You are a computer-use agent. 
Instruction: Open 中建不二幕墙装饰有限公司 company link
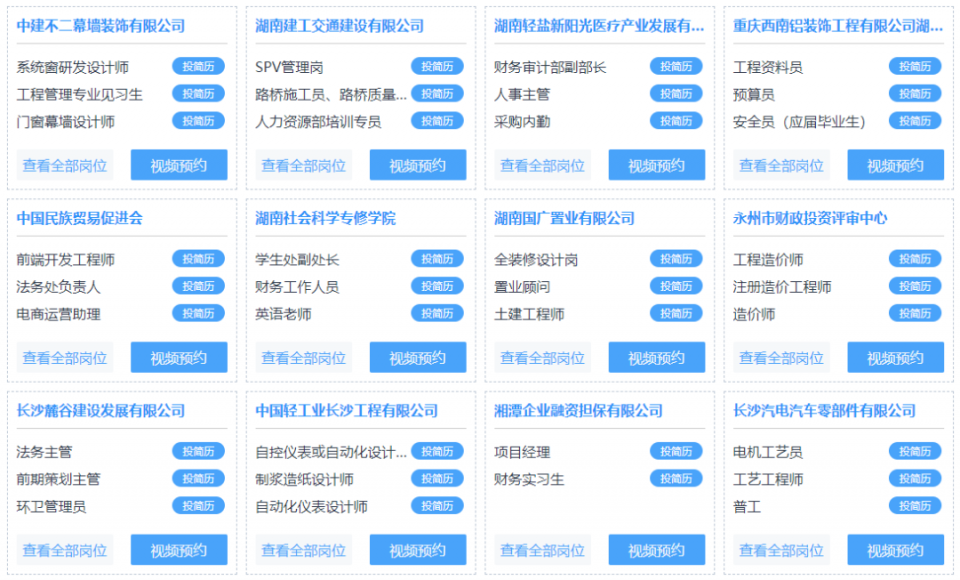coord(101,26)
